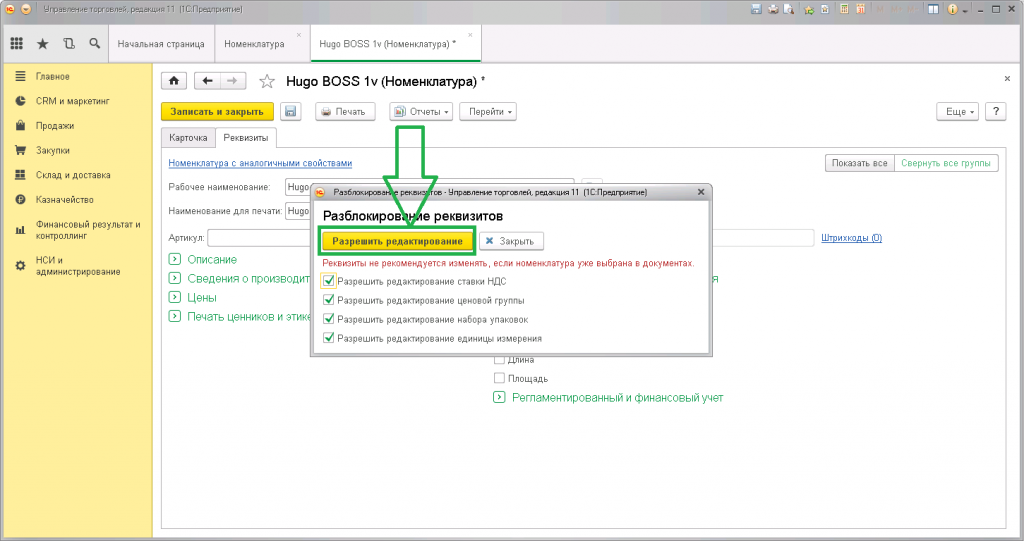Open the CRM и маркетинг section
This screenshot has height=541, width=1024.
click(72, 101)
